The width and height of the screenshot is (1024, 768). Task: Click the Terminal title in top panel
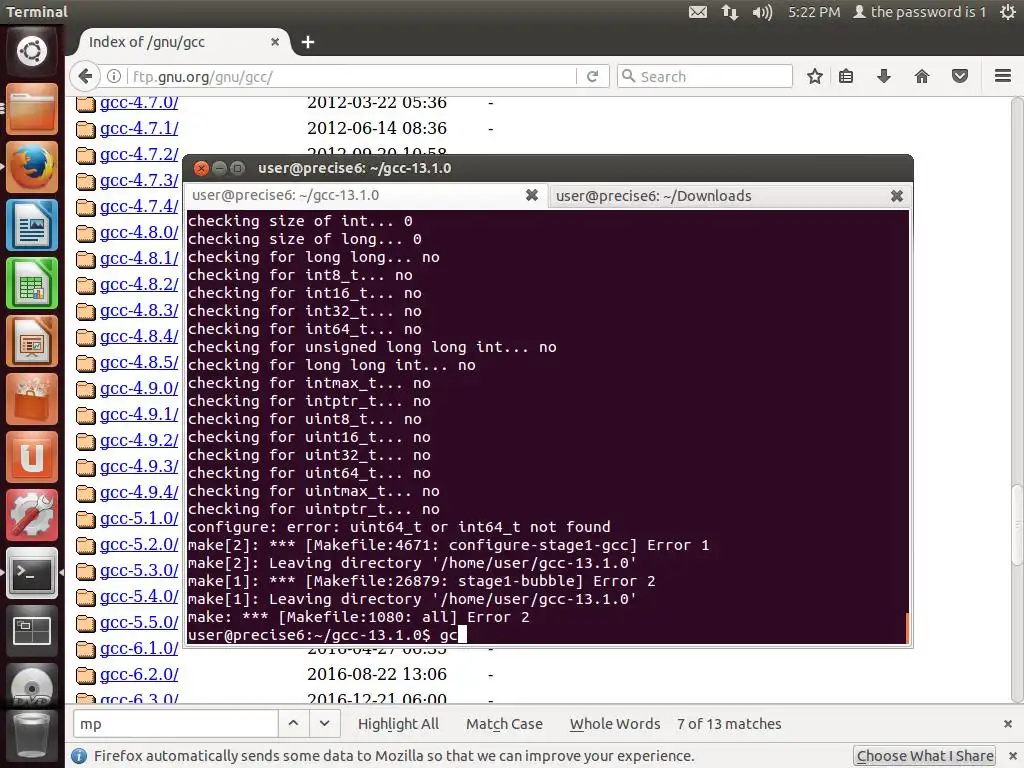37,12
